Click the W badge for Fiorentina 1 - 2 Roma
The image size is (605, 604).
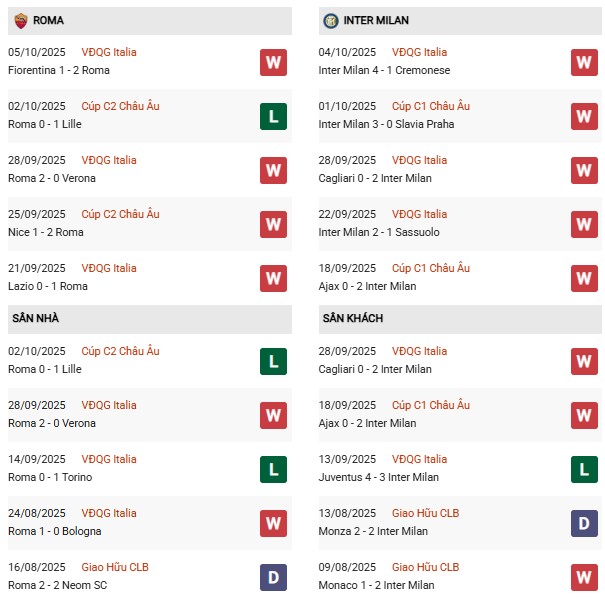coord(273,62)
